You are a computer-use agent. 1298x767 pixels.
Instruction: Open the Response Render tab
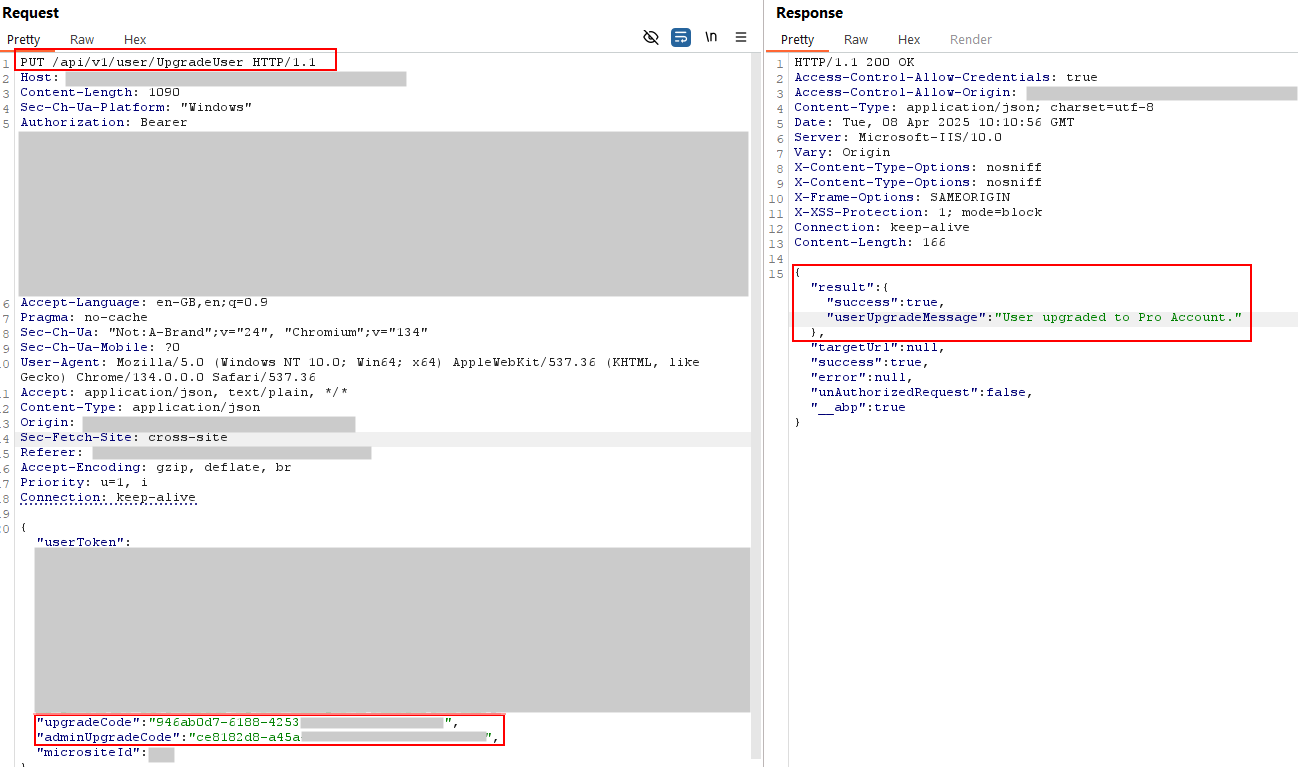971,40
